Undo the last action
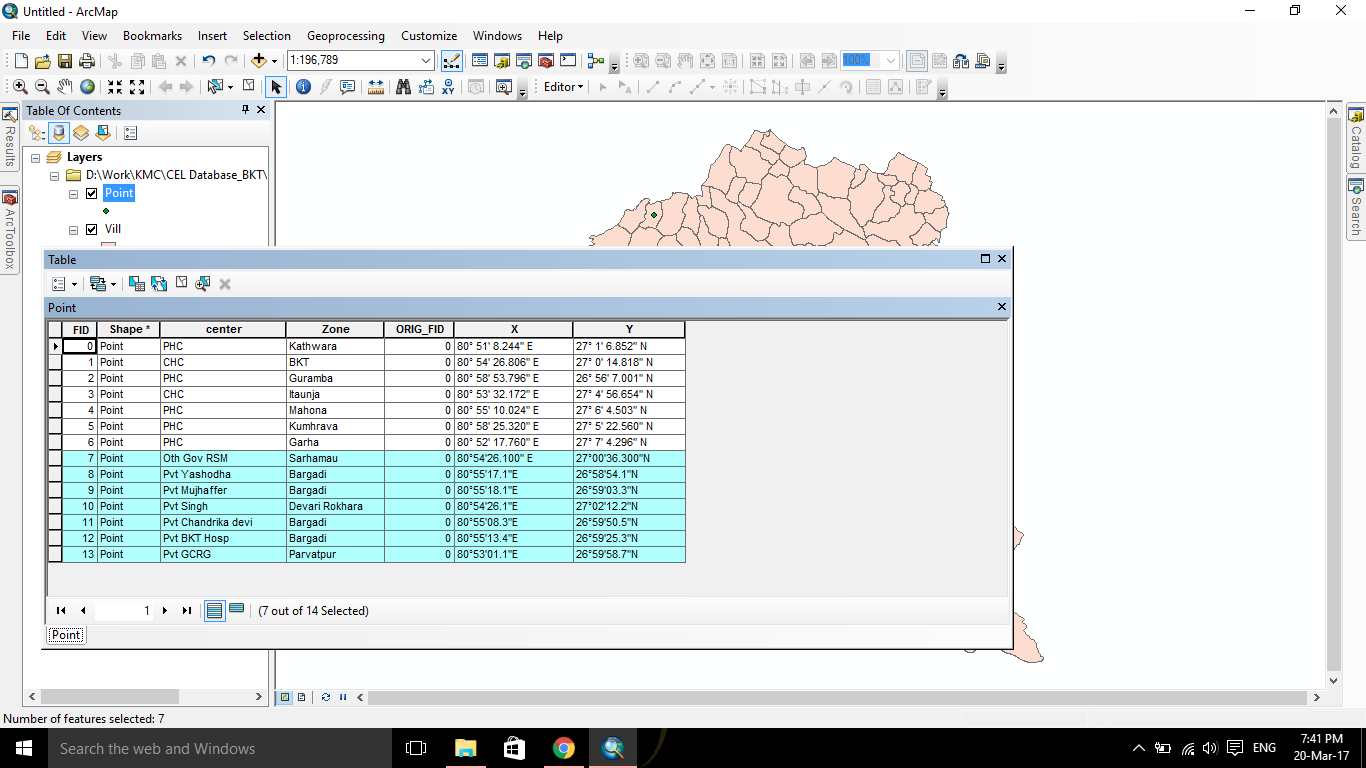Screen dimensions: 1366x768 click(x=208, y=61)
